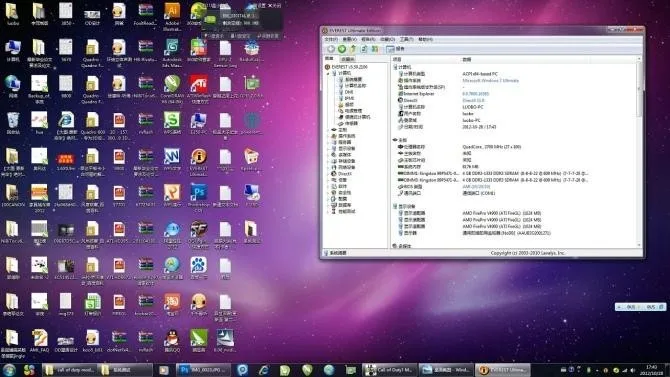
Task: Select the blue WPS Writer W desktop icon
Action: pyautogui.click(x=172, y=160)
